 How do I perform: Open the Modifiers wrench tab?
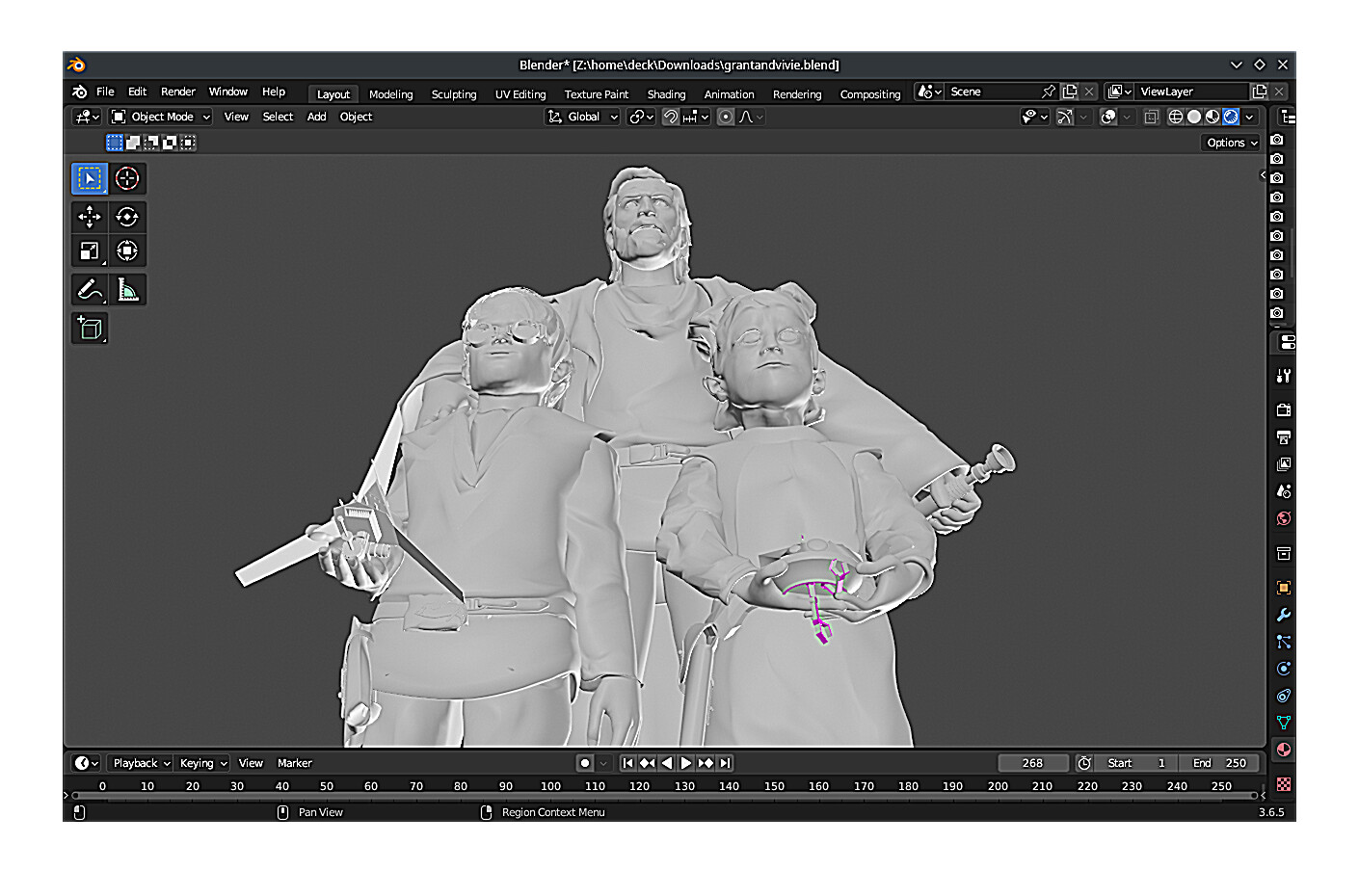1284,615
